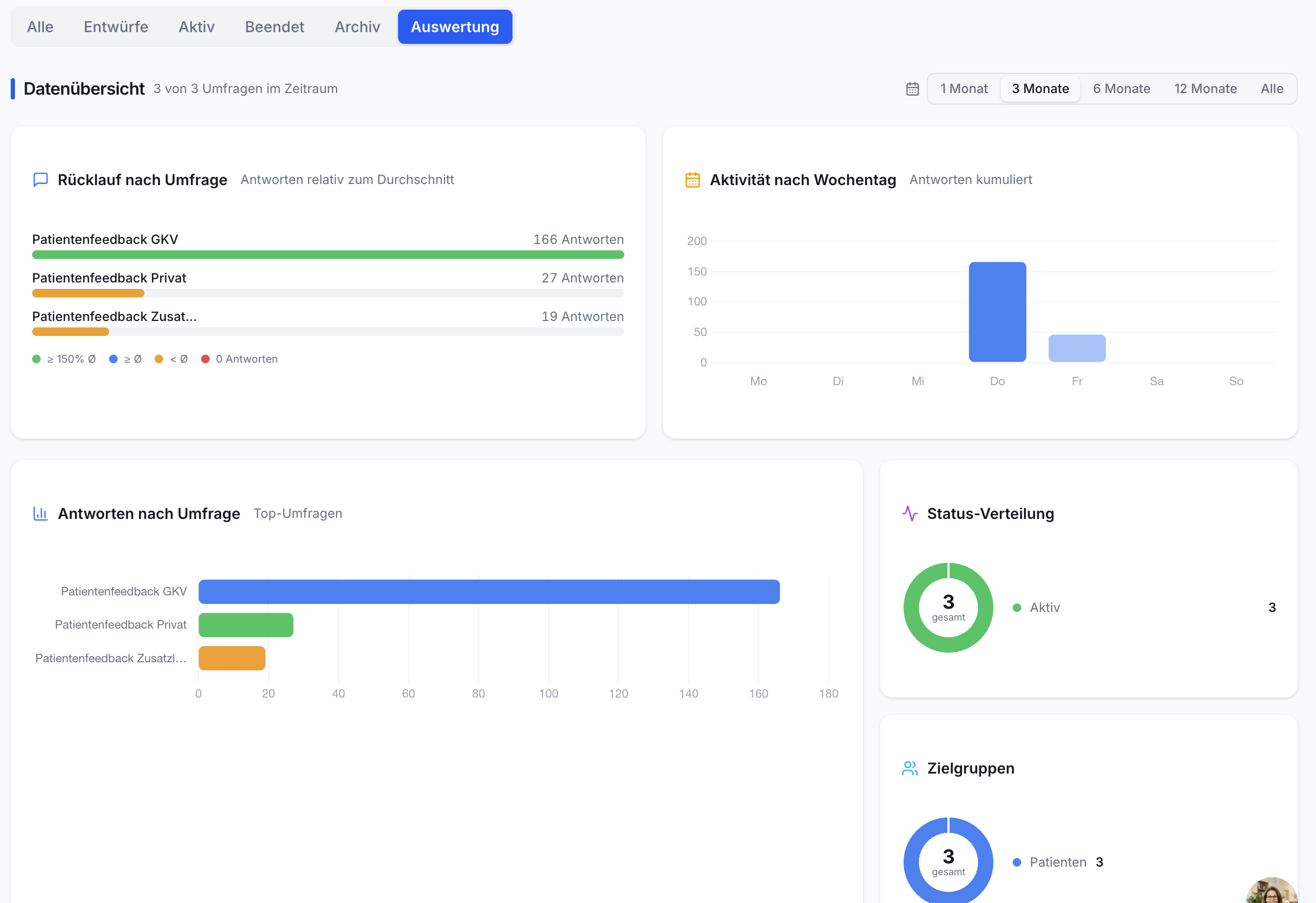Click the orange Patientenfeedback Zusatzl… horizontal bar
1316x903 pixels.
[232, 659]
